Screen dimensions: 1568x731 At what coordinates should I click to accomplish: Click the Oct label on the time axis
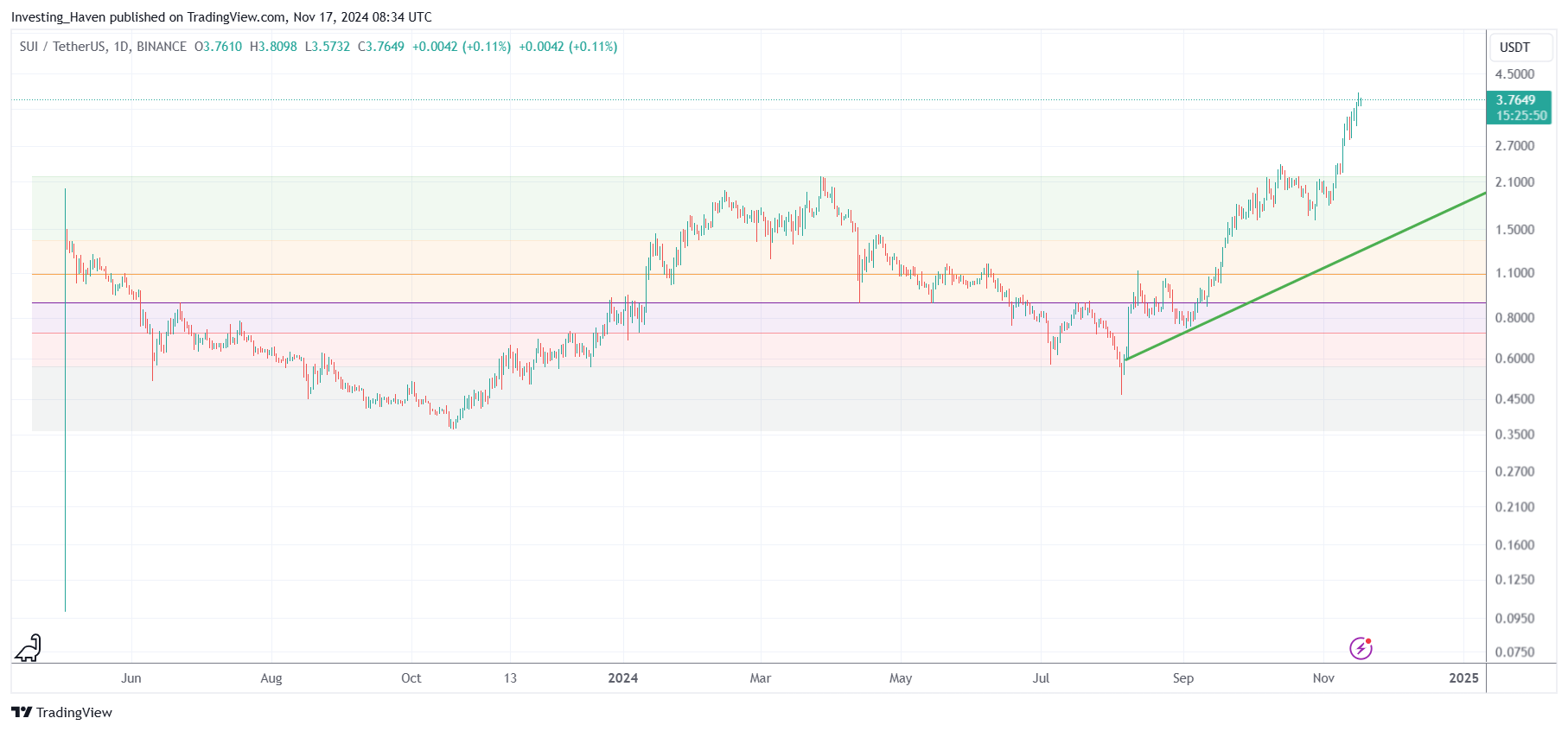(411, 678)
